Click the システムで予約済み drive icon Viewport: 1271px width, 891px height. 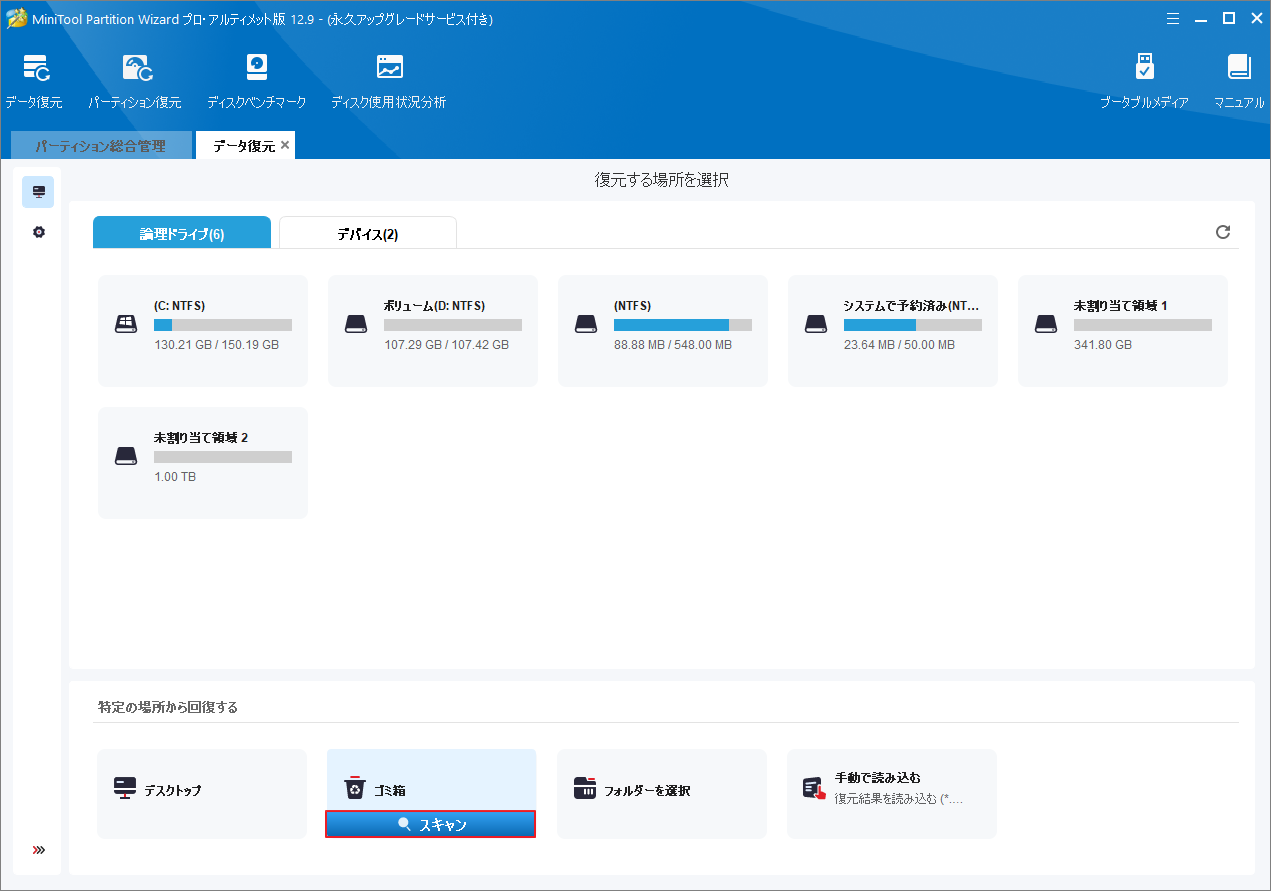(816, 324)
